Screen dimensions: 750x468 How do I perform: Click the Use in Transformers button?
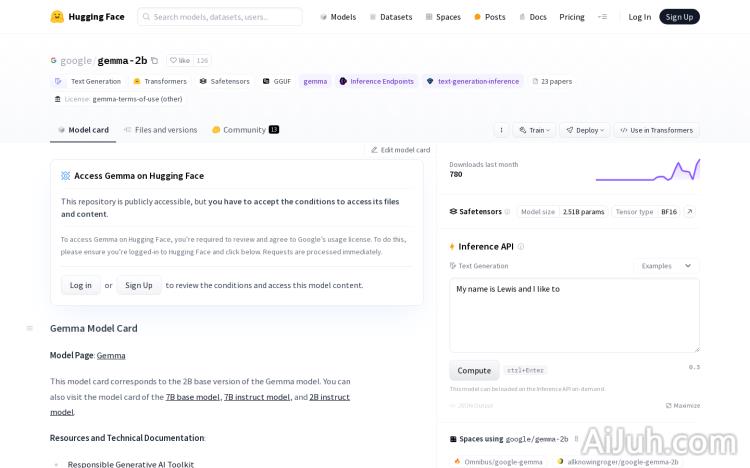pyautogui.click(x=656, y=130)
